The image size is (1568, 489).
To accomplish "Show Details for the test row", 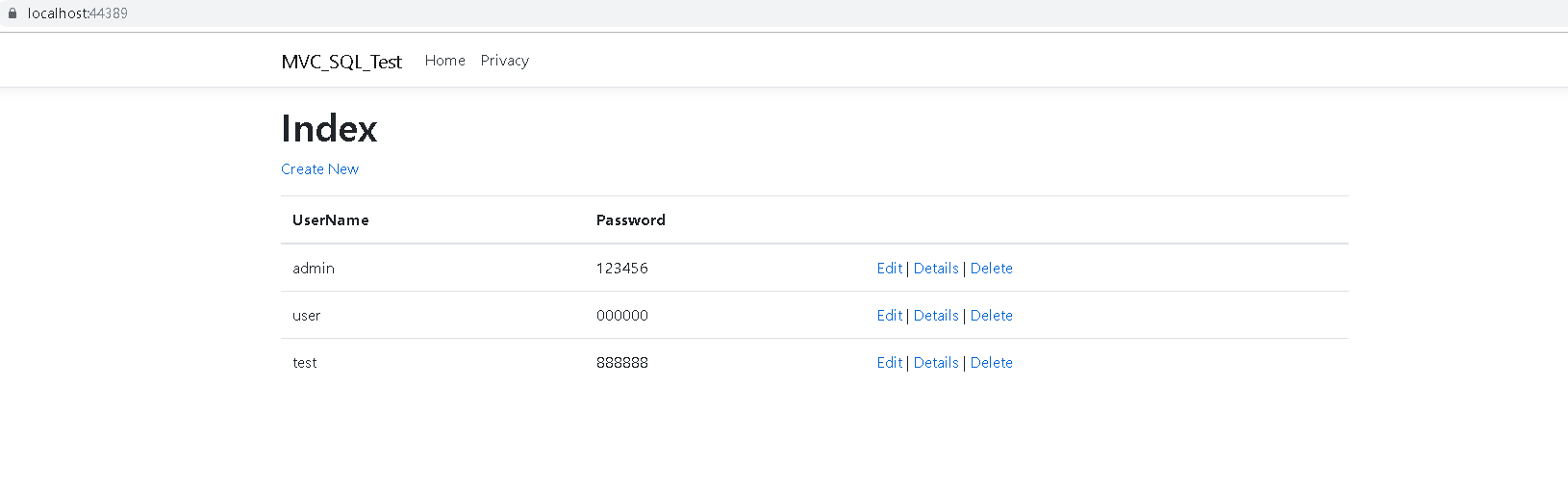I will pos(936,363).
